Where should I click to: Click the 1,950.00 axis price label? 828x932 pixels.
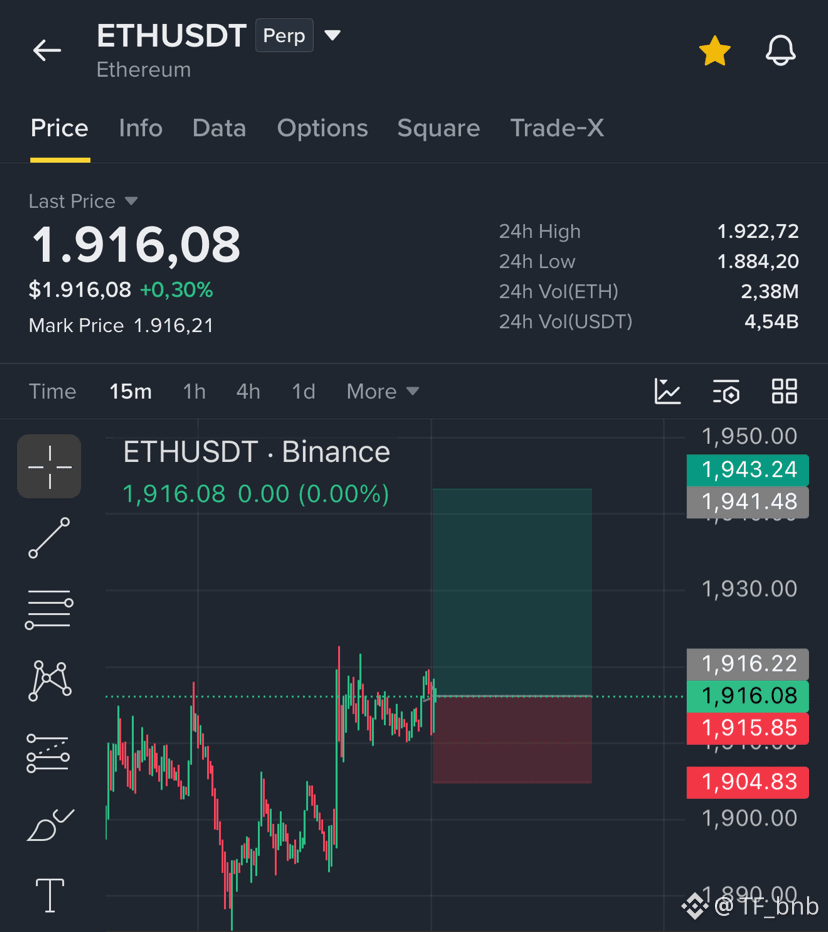750,437
